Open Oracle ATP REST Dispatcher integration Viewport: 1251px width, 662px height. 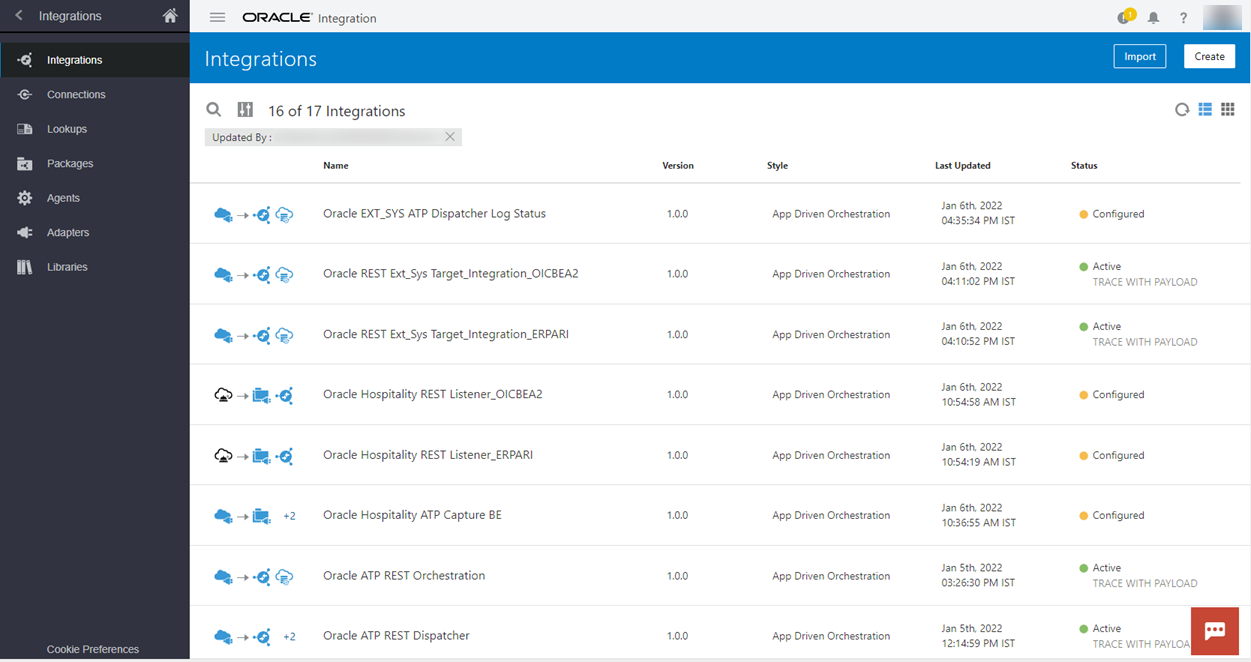[x=396, y=636]
